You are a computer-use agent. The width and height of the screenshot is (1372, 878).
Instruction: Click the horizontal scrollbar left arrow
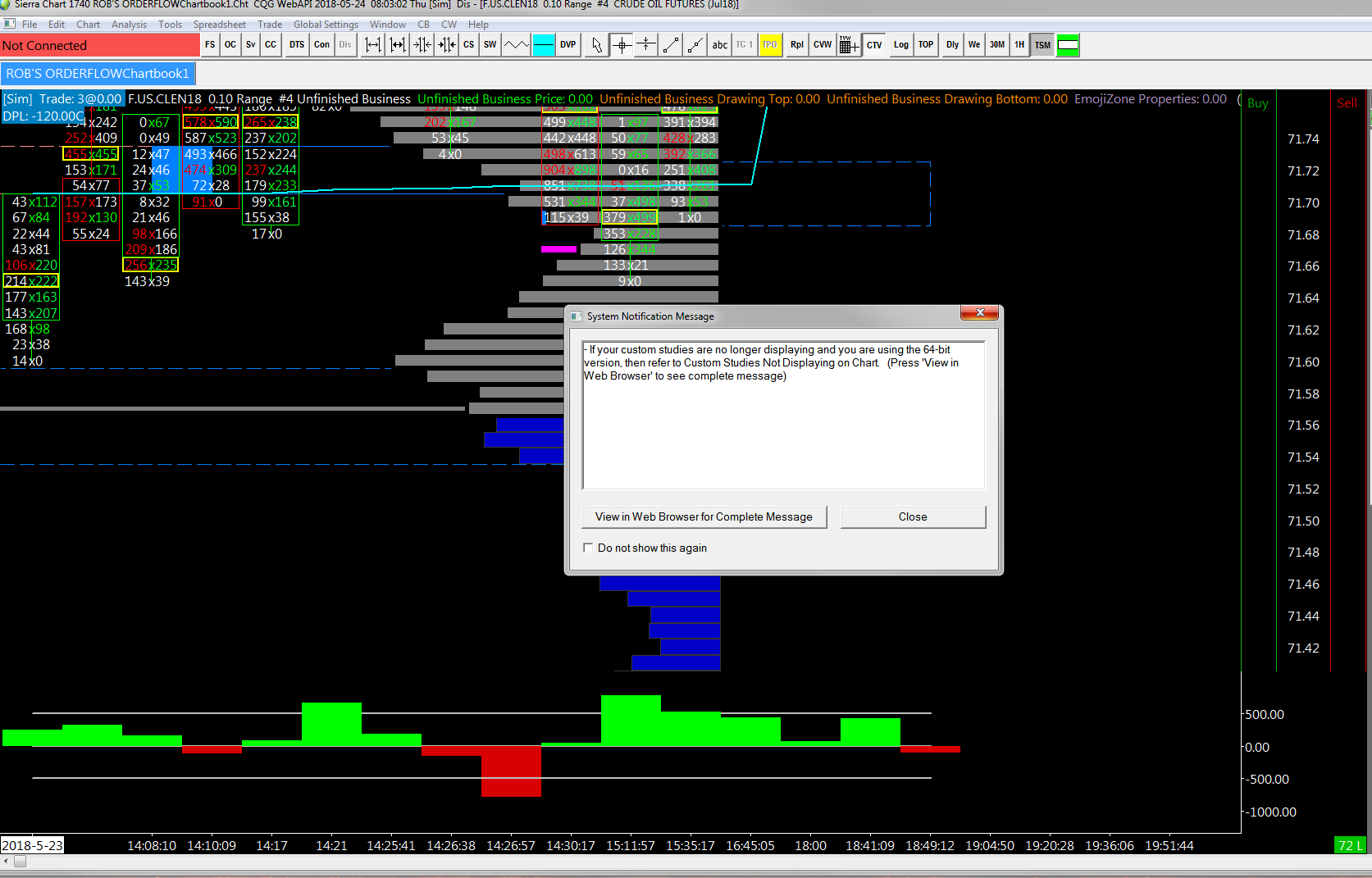point(6,861)
